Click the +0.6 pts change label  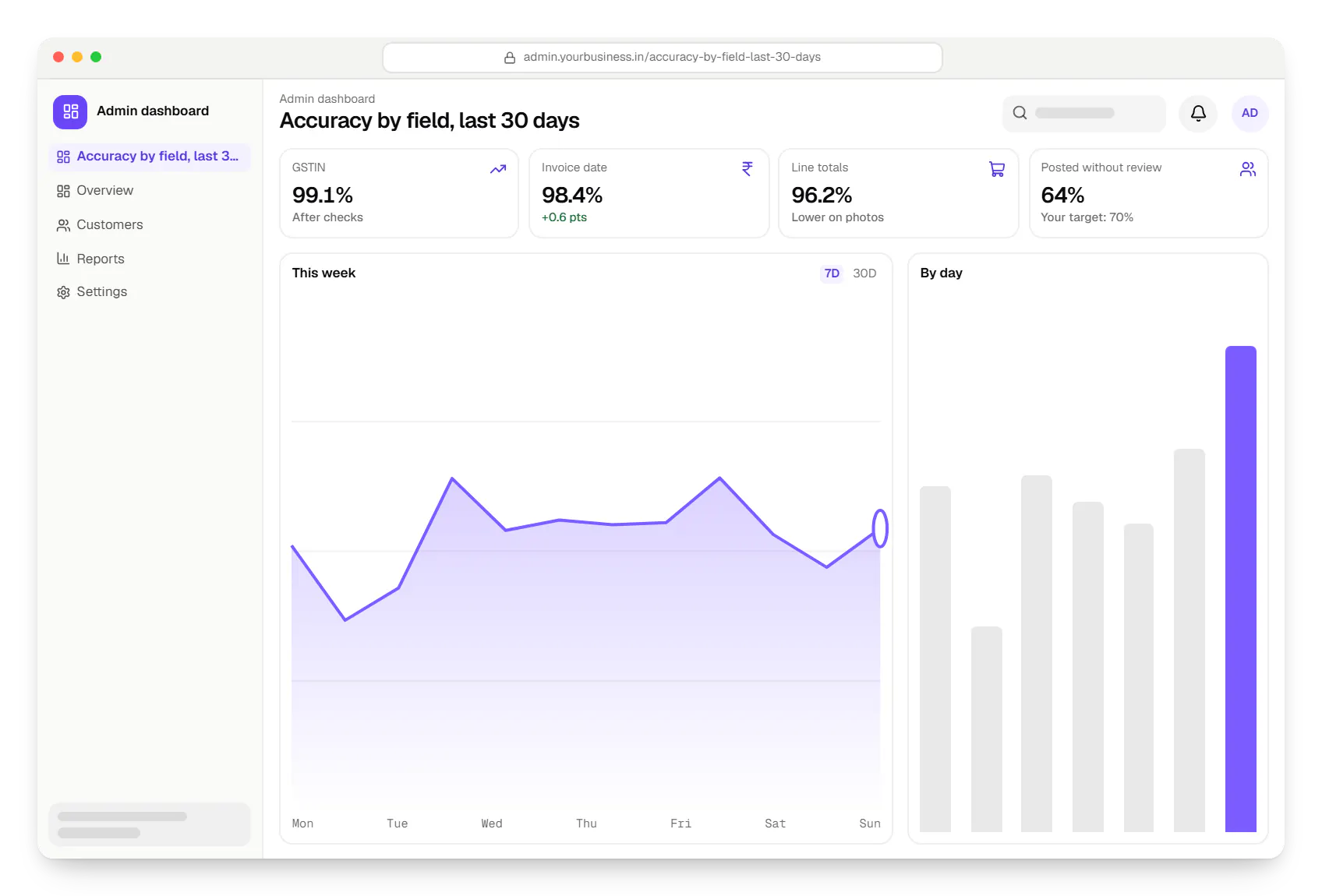click(x=564, y=217)
